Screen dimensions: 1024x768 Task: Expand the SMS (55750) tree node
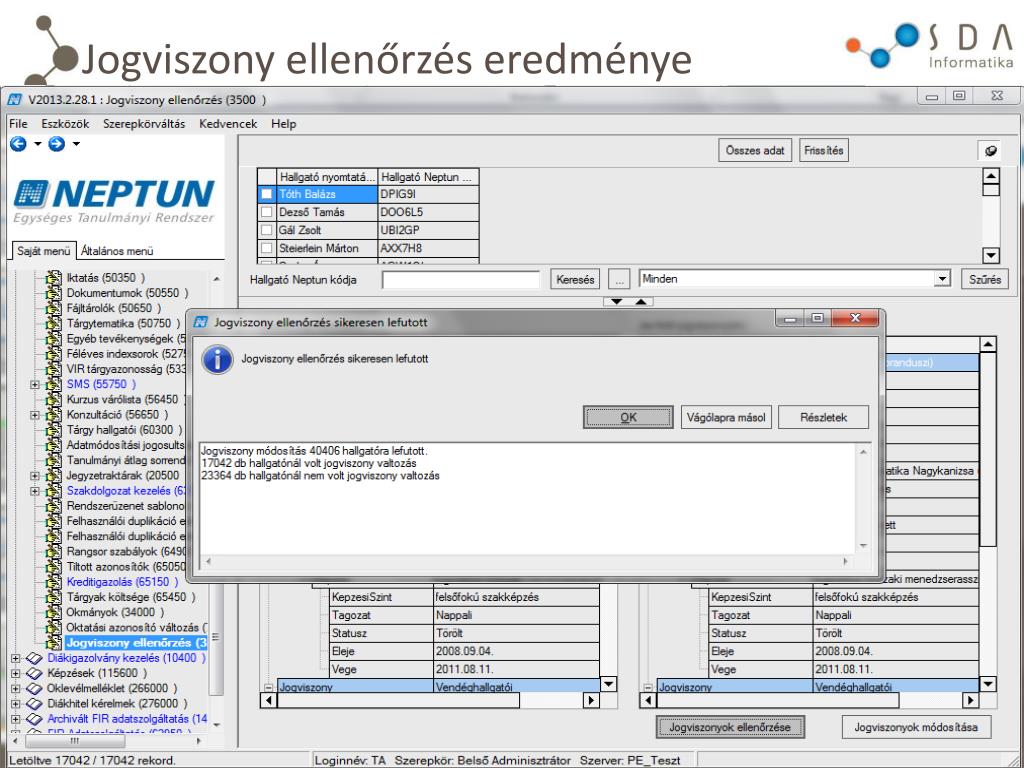(35, 385)
